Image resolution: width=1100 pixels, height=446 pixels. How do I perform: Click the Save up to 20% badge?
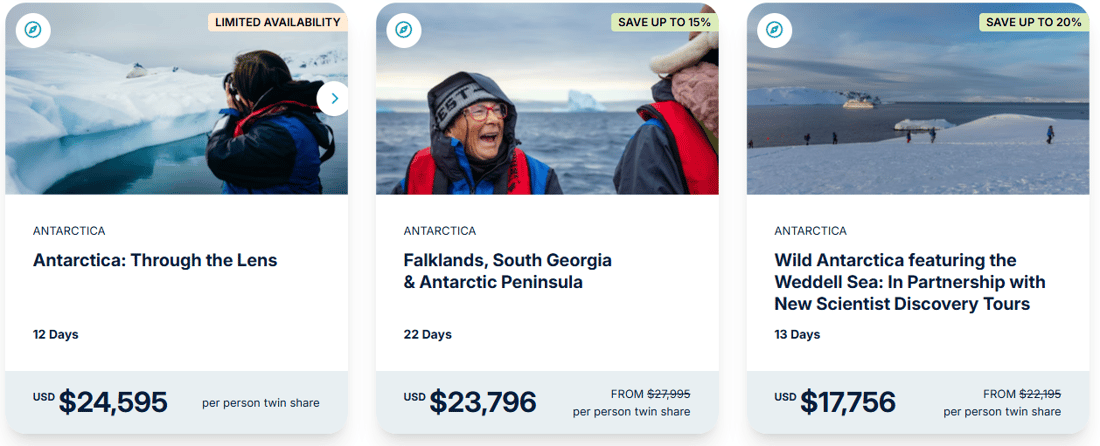coord(1033,22)
